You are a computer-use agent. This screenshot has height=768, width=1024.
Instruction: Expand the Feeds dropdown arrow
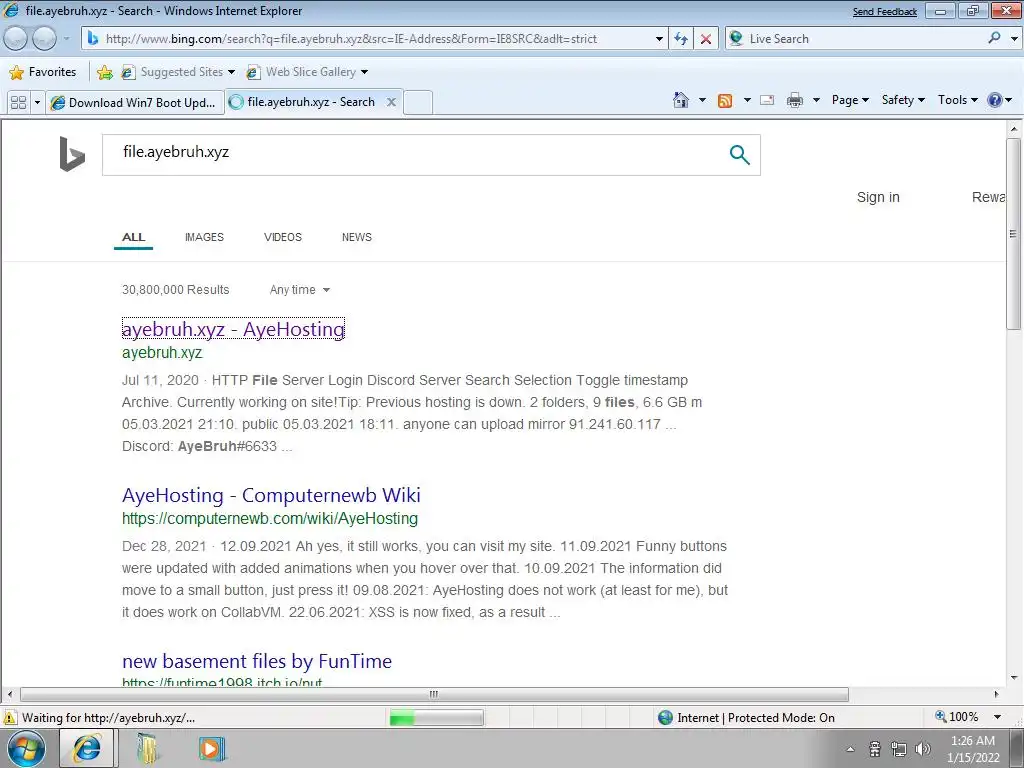746,100
